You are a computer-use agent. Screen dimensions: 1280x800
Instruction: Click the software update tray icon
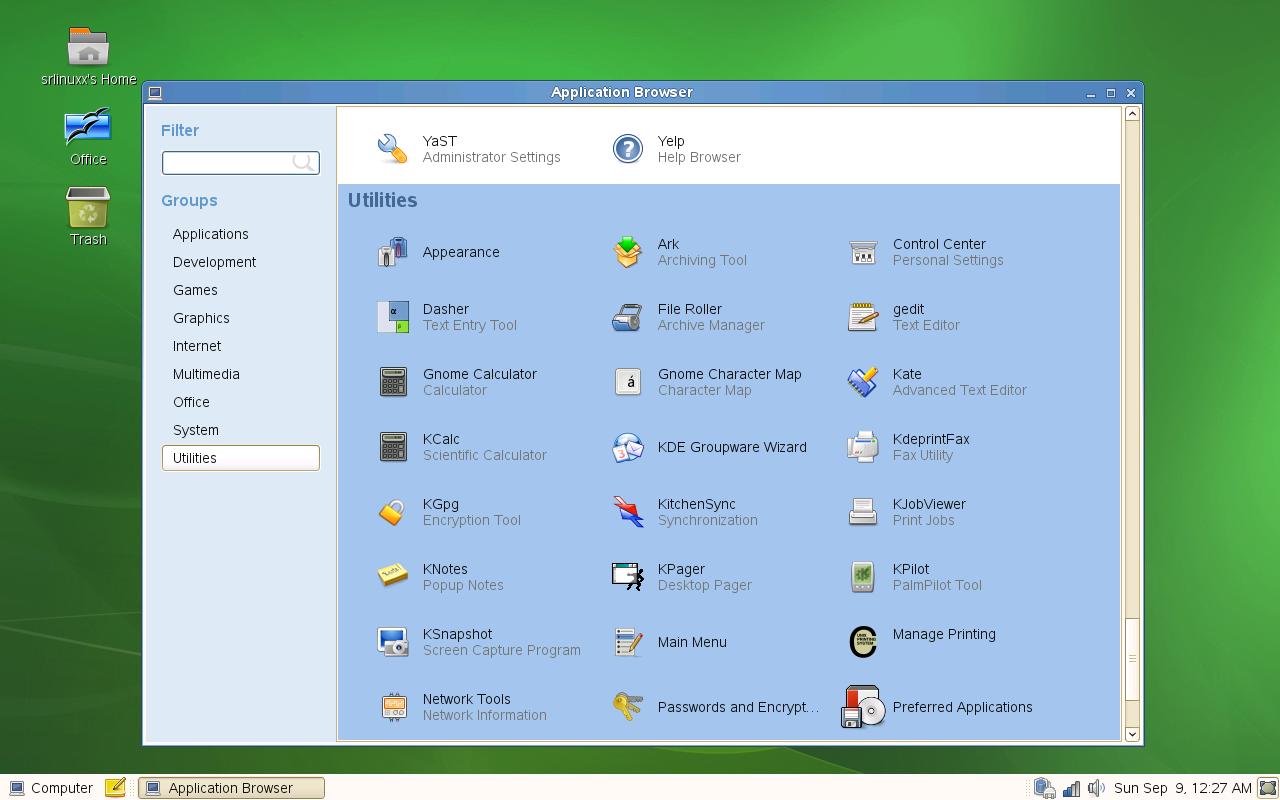[x=1044, y=788]
